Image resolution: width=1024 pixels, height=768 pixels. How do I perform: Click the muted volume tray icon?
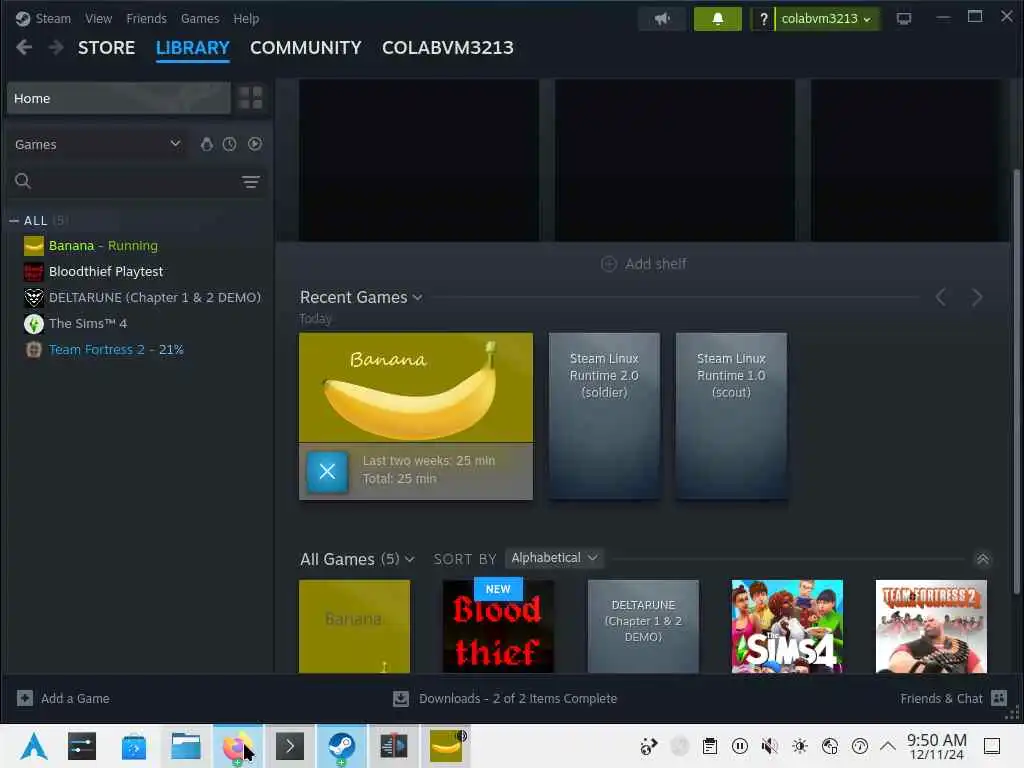[x=770, y=746]
